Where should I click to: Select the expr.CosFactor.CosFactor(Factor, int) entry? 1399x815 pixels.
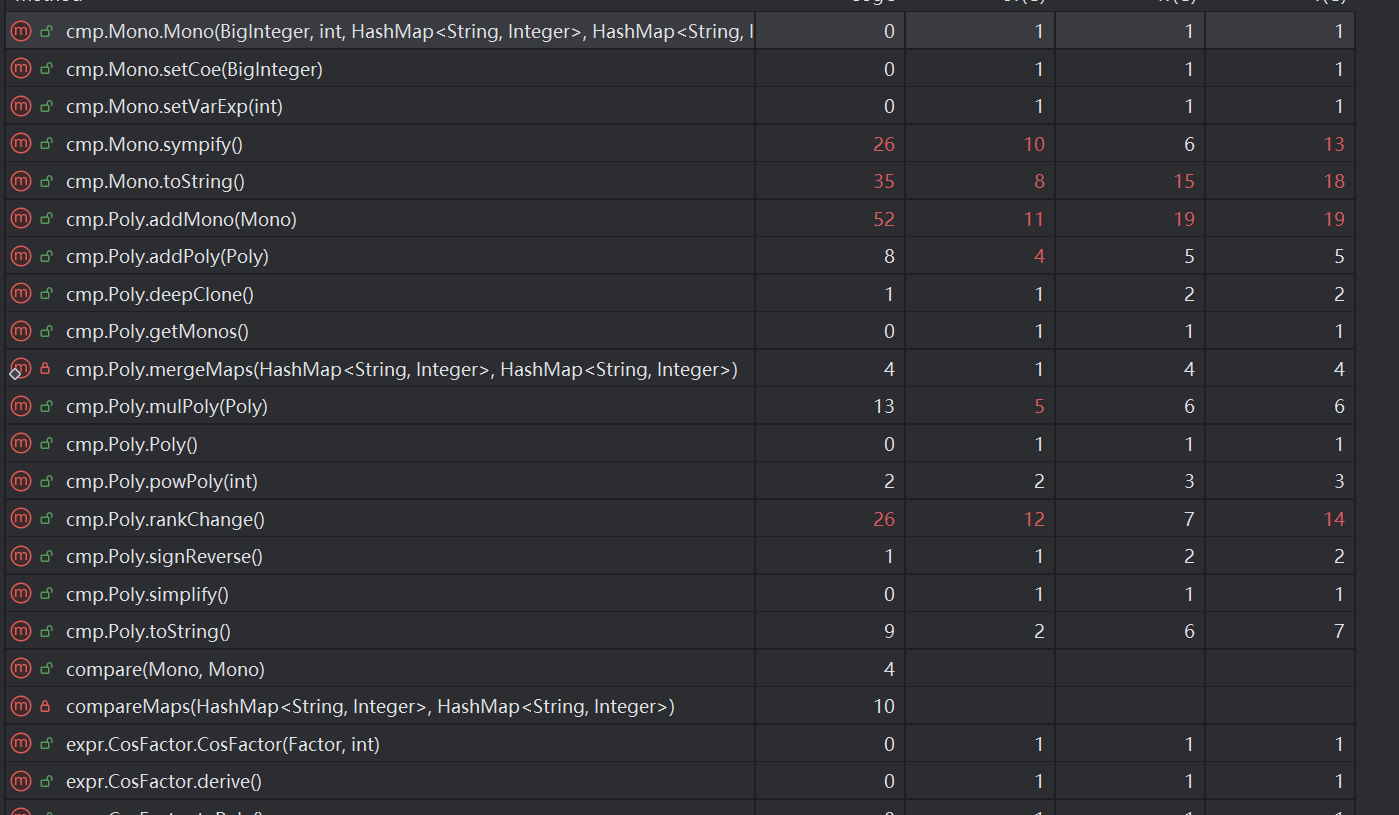click(223, 744)
